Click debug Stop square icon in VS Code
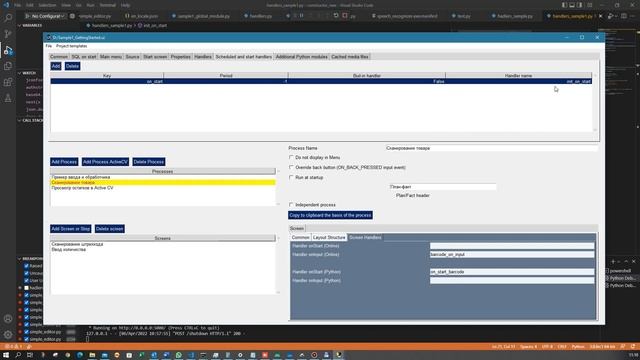Screen dimensions: 640x360 coord(345,16)
